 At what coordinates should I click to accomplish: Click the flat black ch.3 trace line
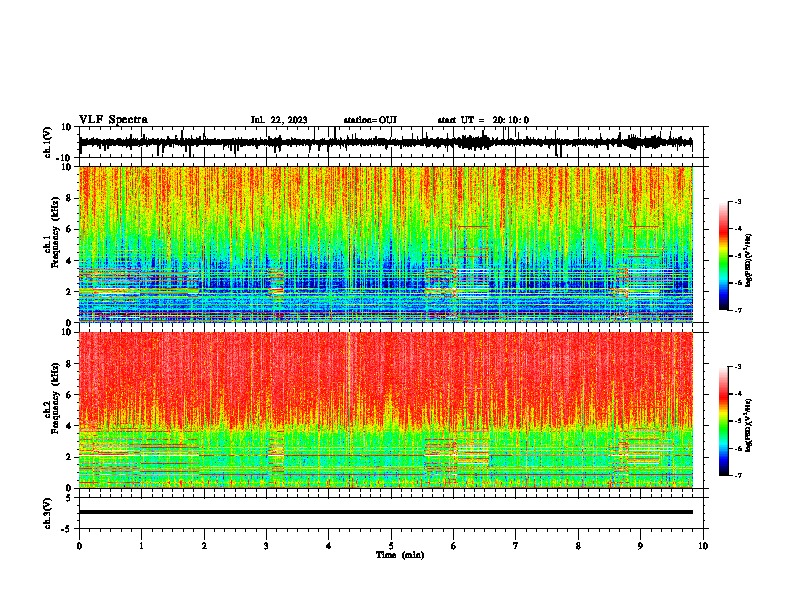386,512
